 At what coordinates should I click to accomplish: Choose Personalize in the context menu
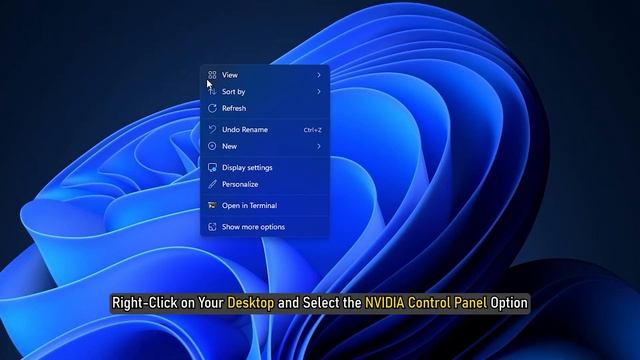point(264,184)
